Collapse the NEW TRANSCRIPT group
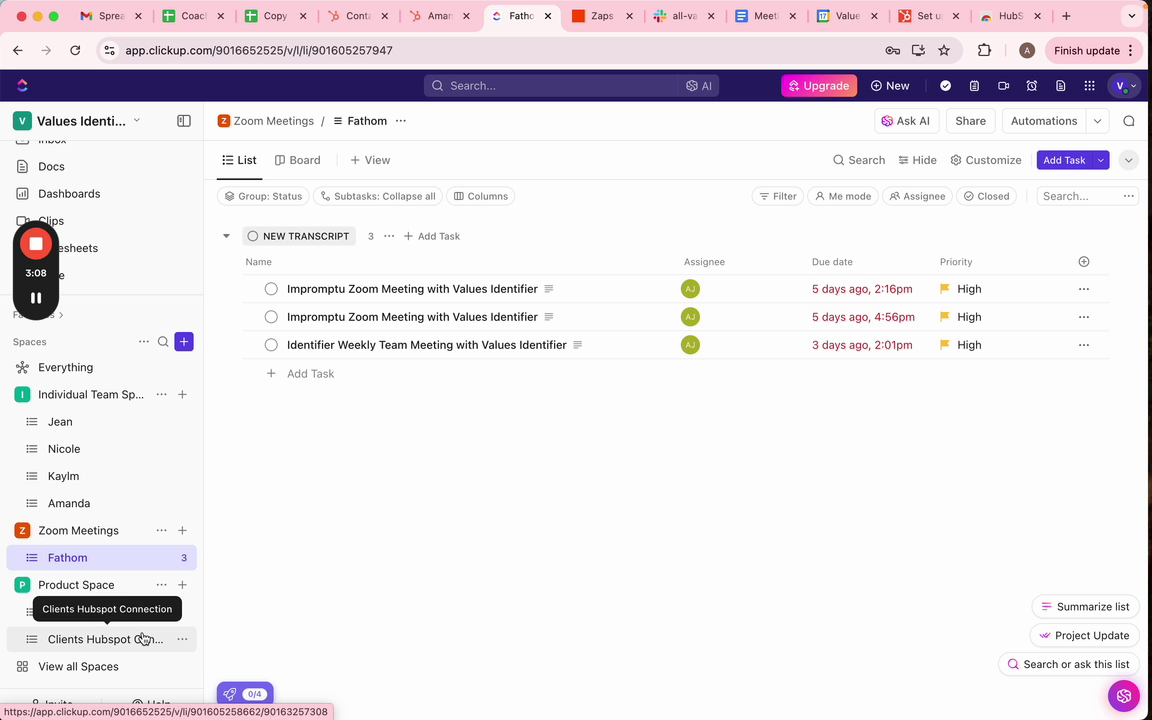This screenshot has width=1152, height=720. click(226, 236)
